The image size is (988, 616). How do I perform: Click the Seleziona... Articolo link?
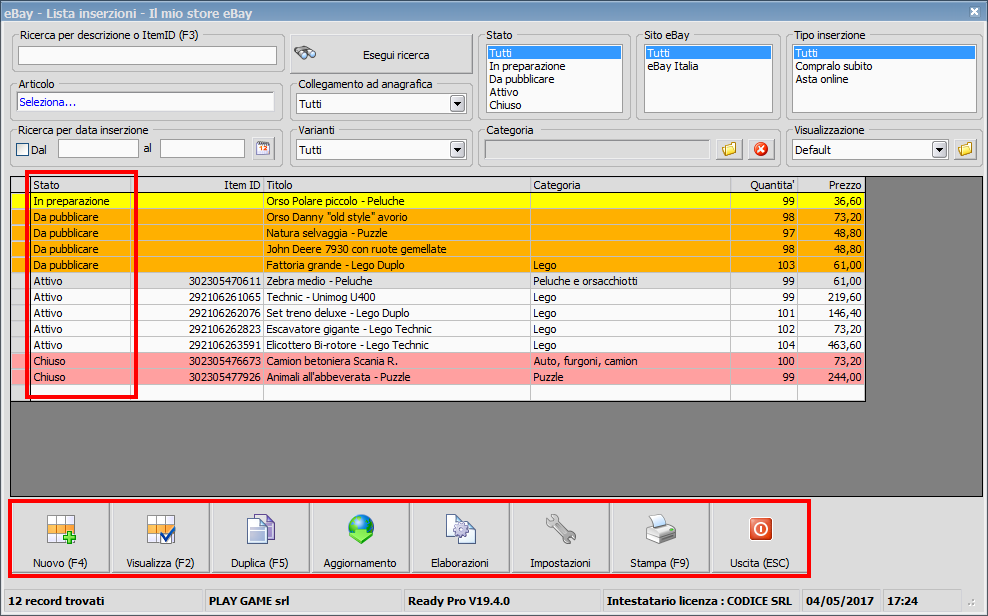pyautogui.click(x=47, y=102)
